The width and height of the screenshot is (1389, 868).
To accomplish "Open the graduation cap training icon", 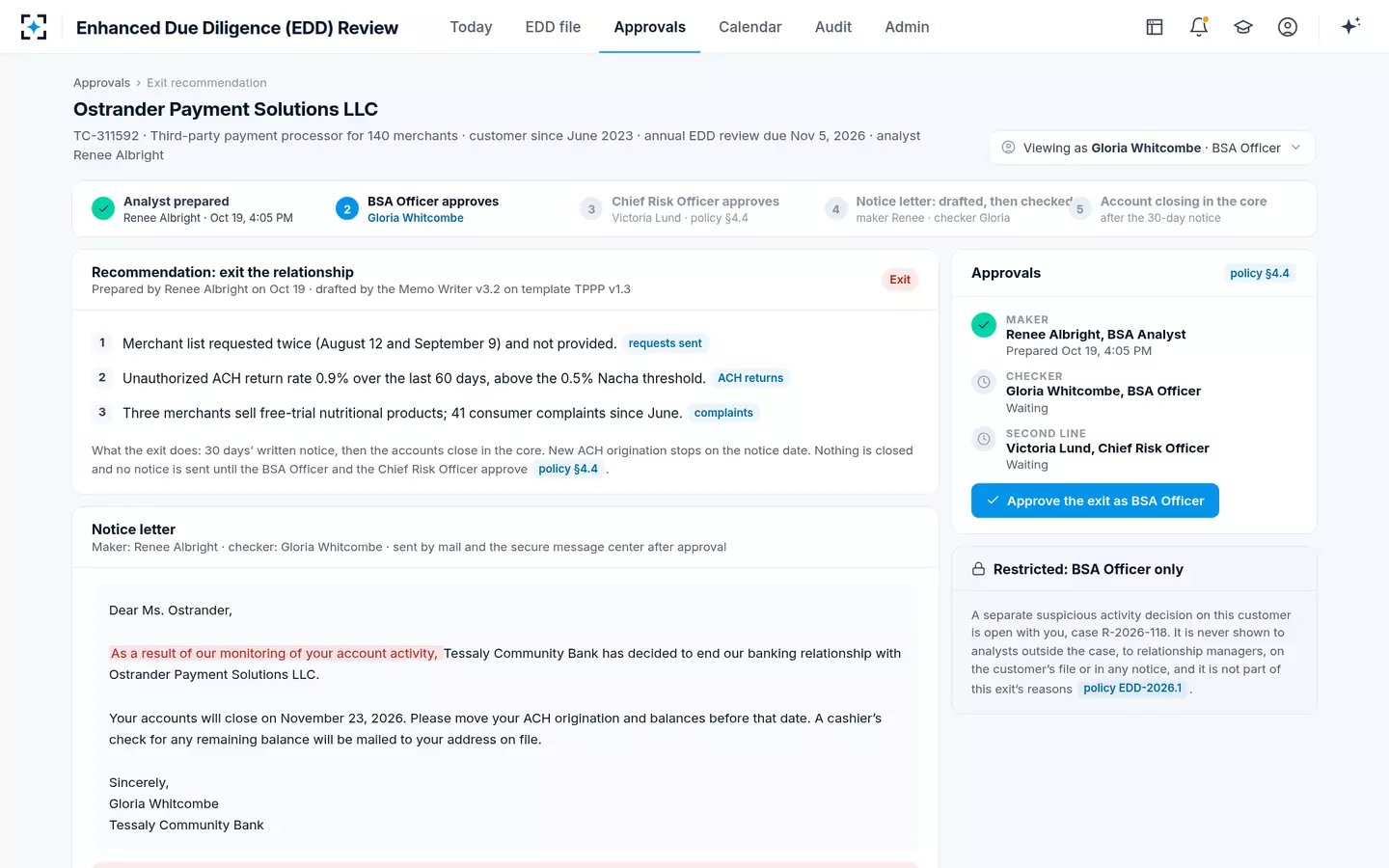I will (x=1243, y=27).
